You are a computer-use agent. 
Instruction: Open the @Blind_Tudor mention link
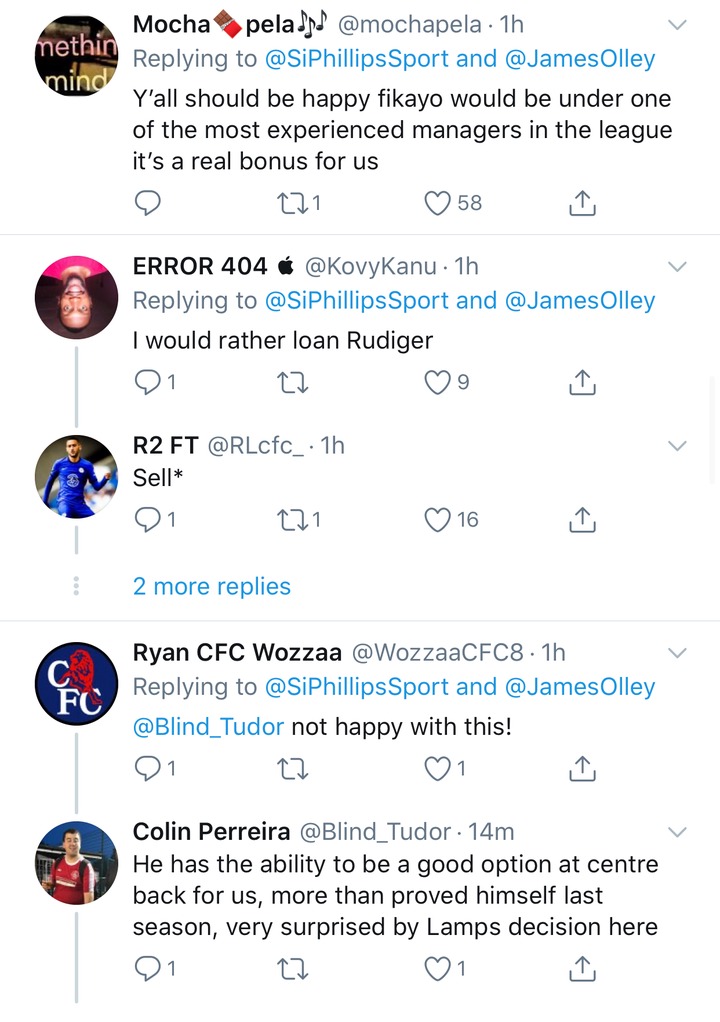(x=208, y=727)
